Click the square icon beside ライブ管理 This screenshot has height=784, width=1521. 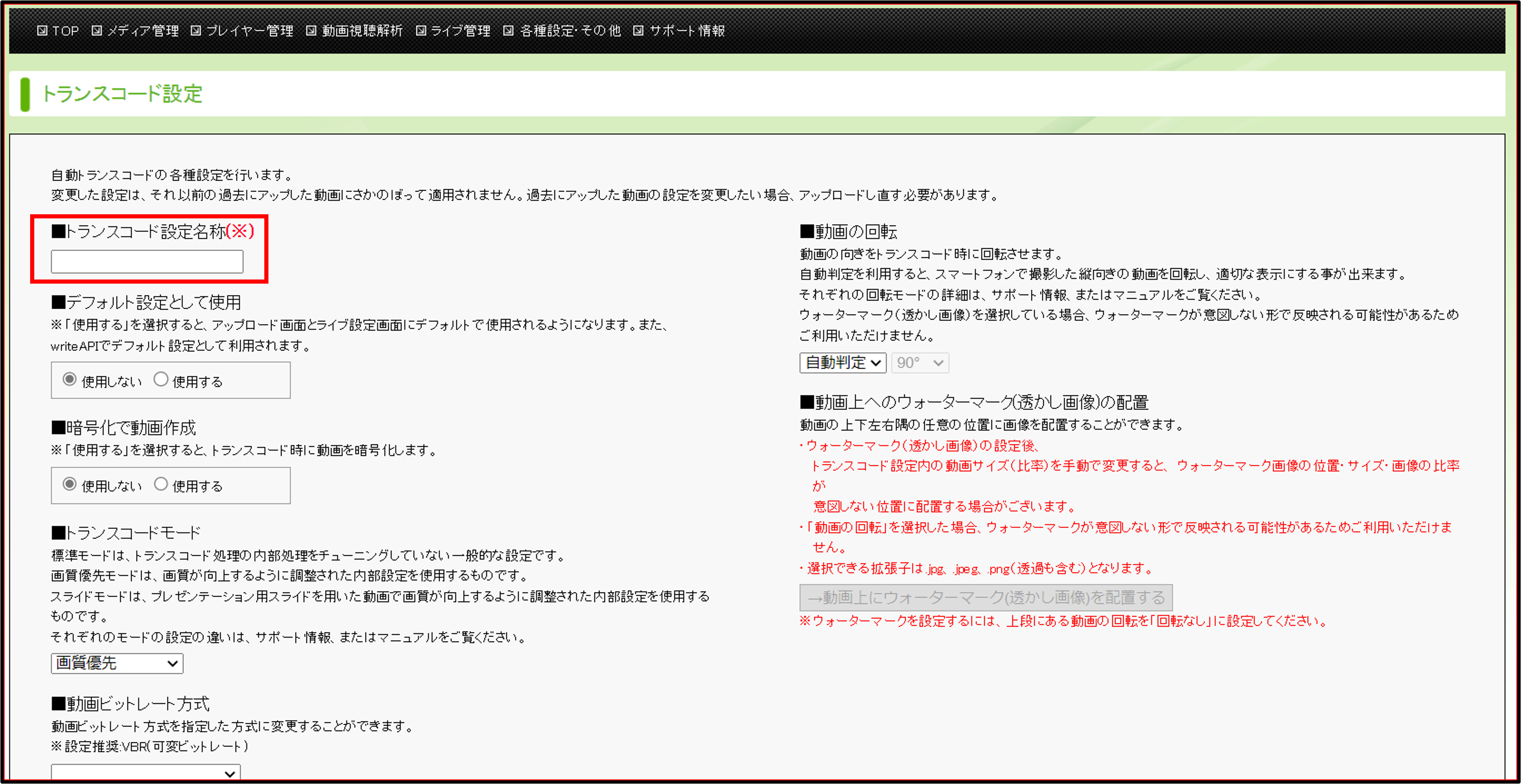tap(421, 31)
